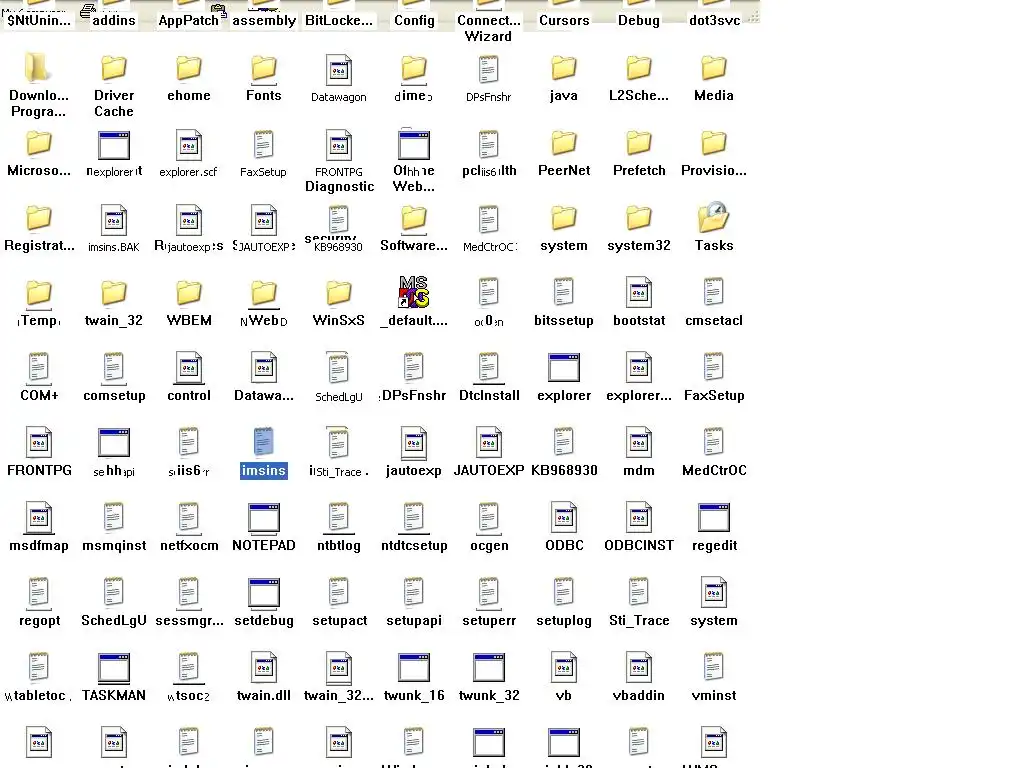The image size is (1024, 768).
Task: Select the "comsetup" file name
Action: pos(114,396)
